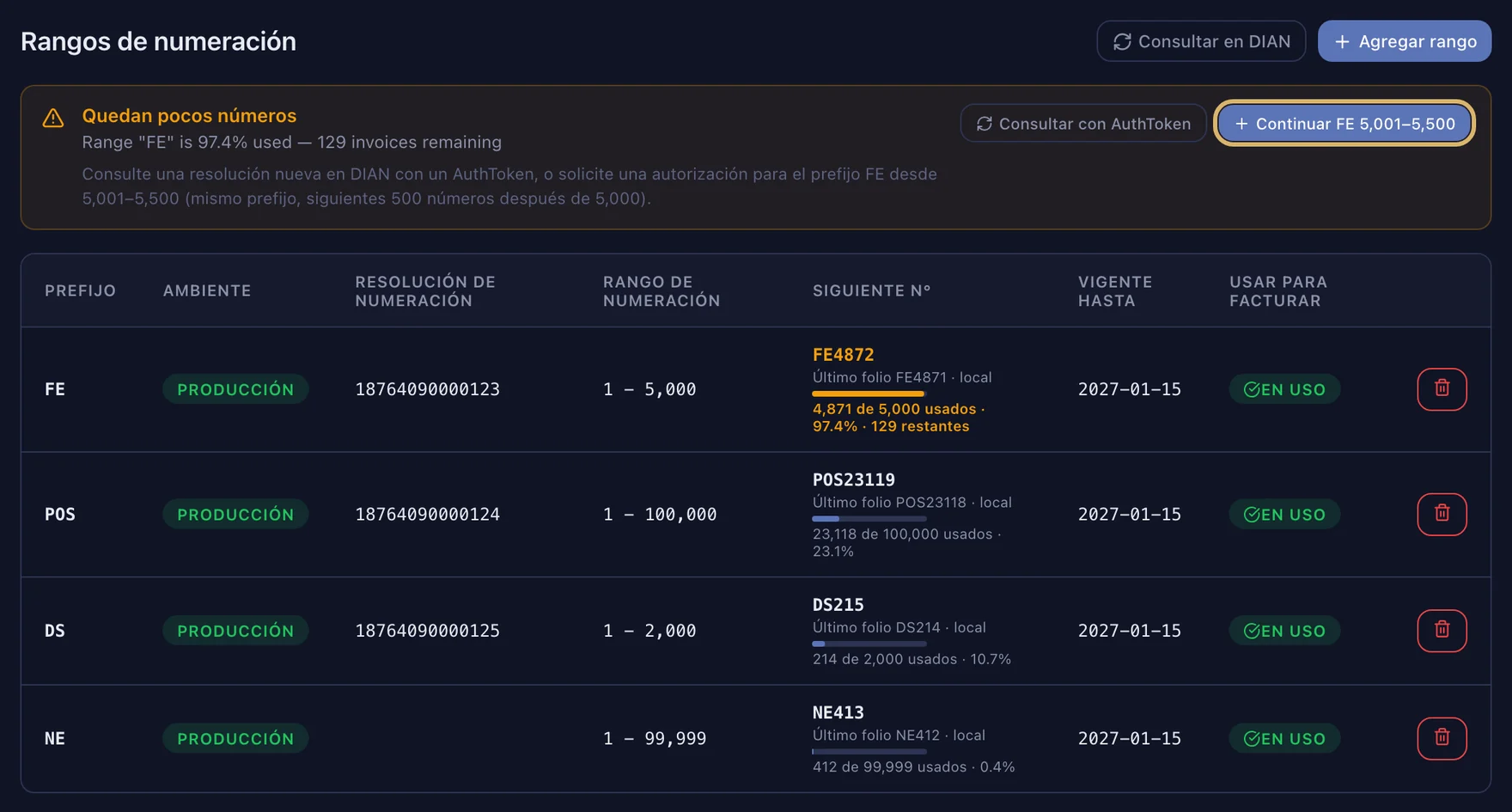Click POS row expiry date 2027-01-15
Screen dimensions: 1512x812
(1130, 514)
